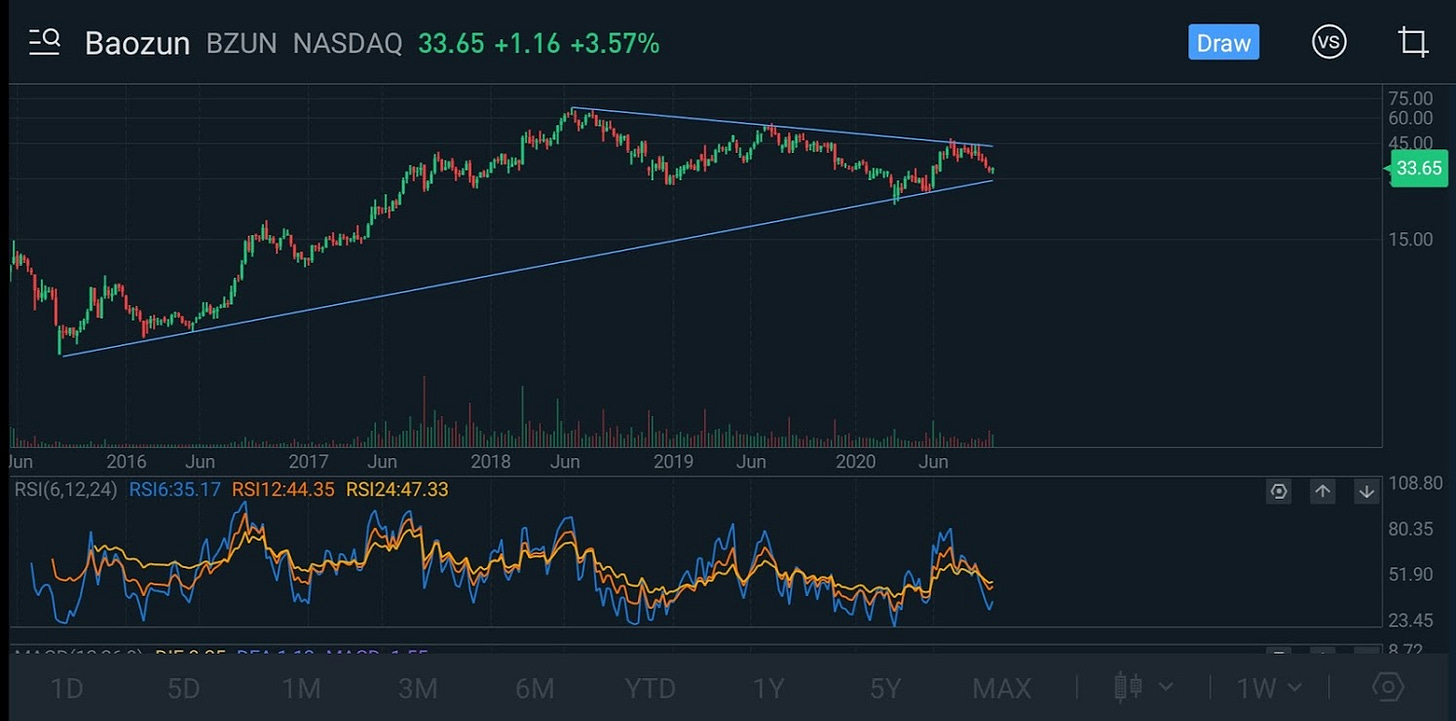Click the RSI24:47.33 value
1456x721 pixels.
[x=397, y=489]
